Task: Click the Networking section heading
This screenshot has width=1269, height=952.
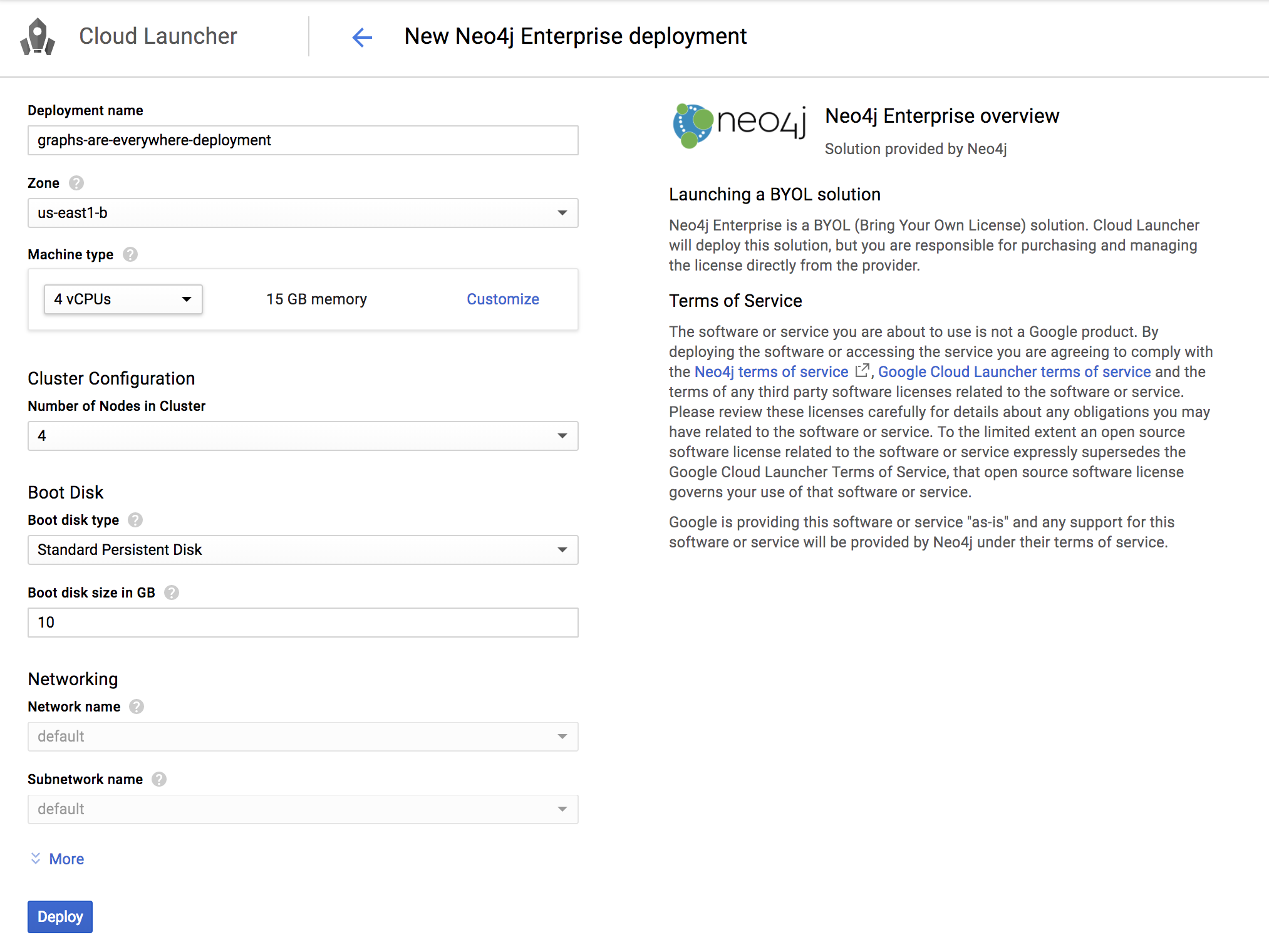Action: pos(73,680)
